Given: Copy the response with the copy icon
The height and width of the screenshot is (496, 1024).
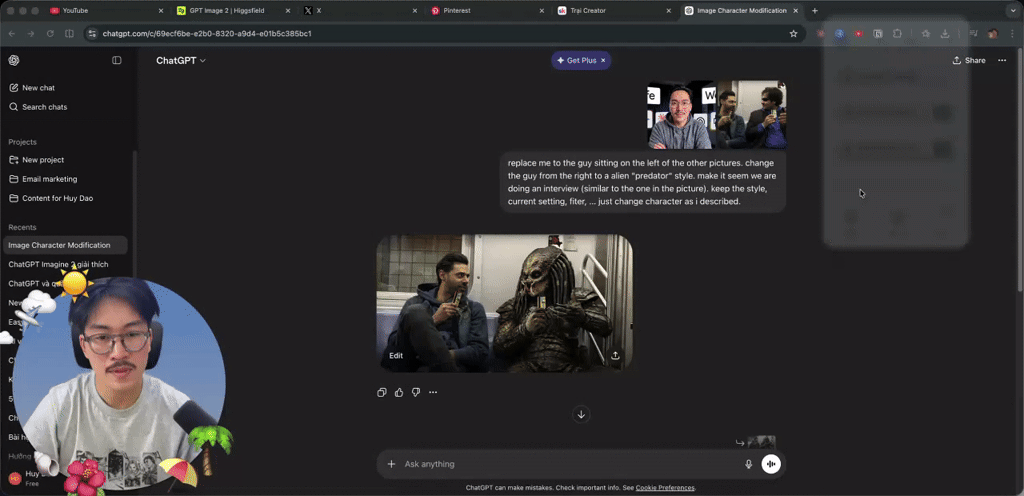Looking at the screenshot, I should (x=382, y=392).
